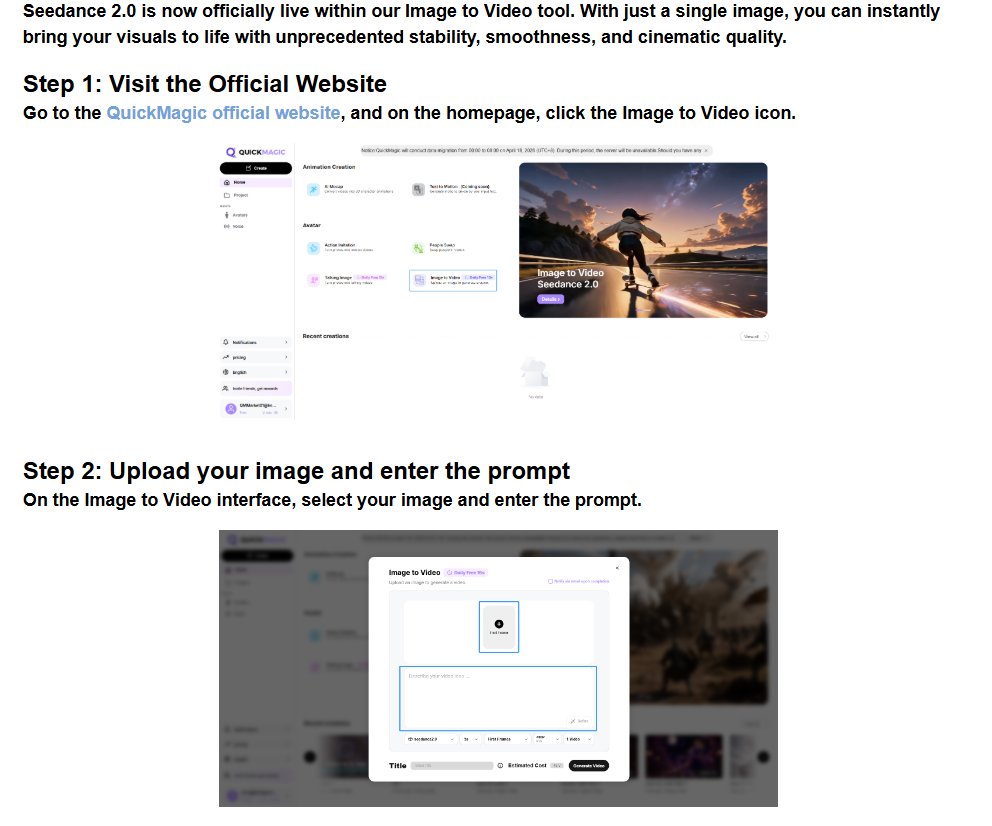Click the QuickMagic logo
The image size is (992, 826).
pos(256,152)
